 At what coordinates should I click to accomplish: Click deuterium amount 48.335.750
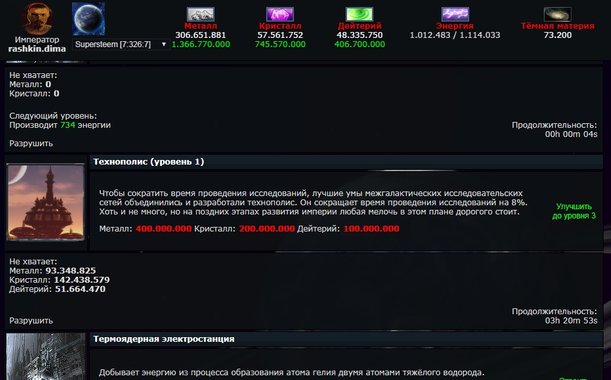(x=359, y=35)
